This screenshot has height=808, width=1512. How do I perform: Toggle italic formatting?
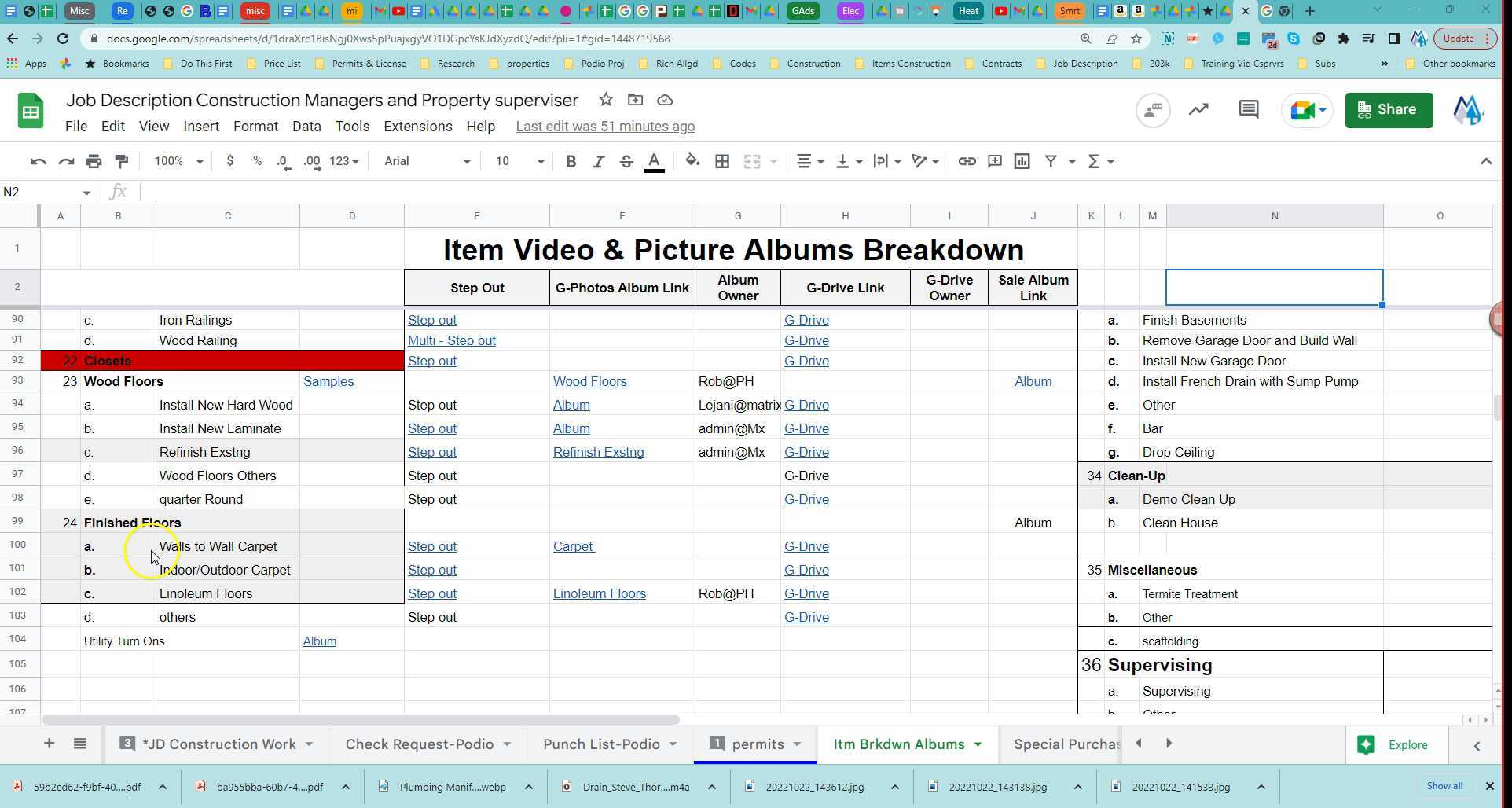(598, 161)
